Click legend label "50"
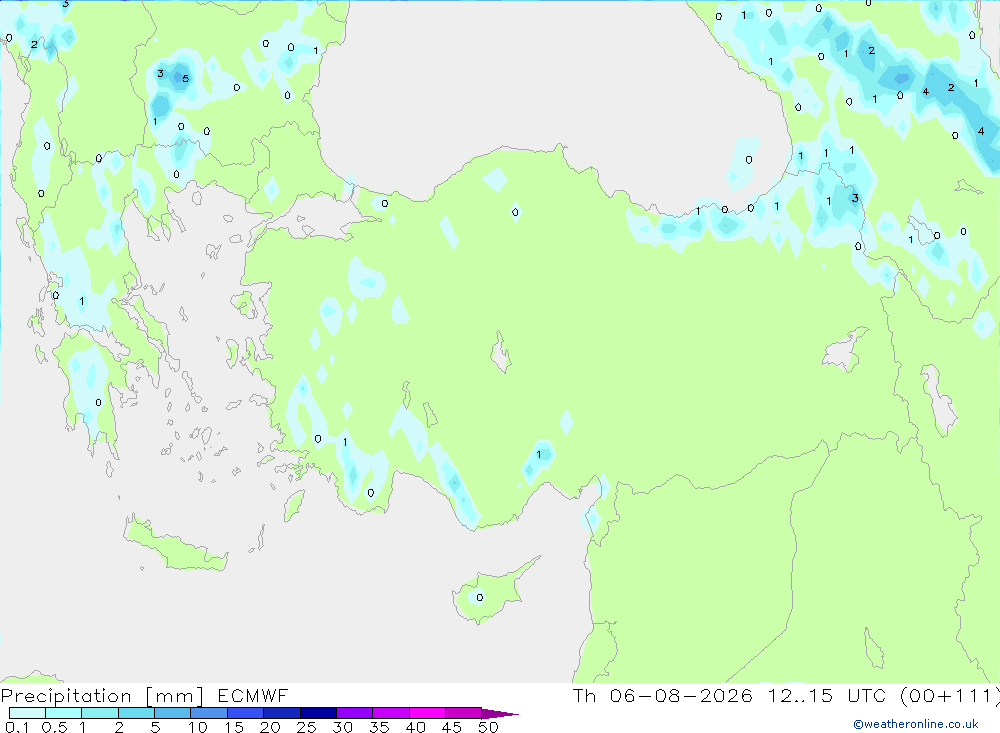The width and height of the screenshot is (1000, 733). [489, 727]
